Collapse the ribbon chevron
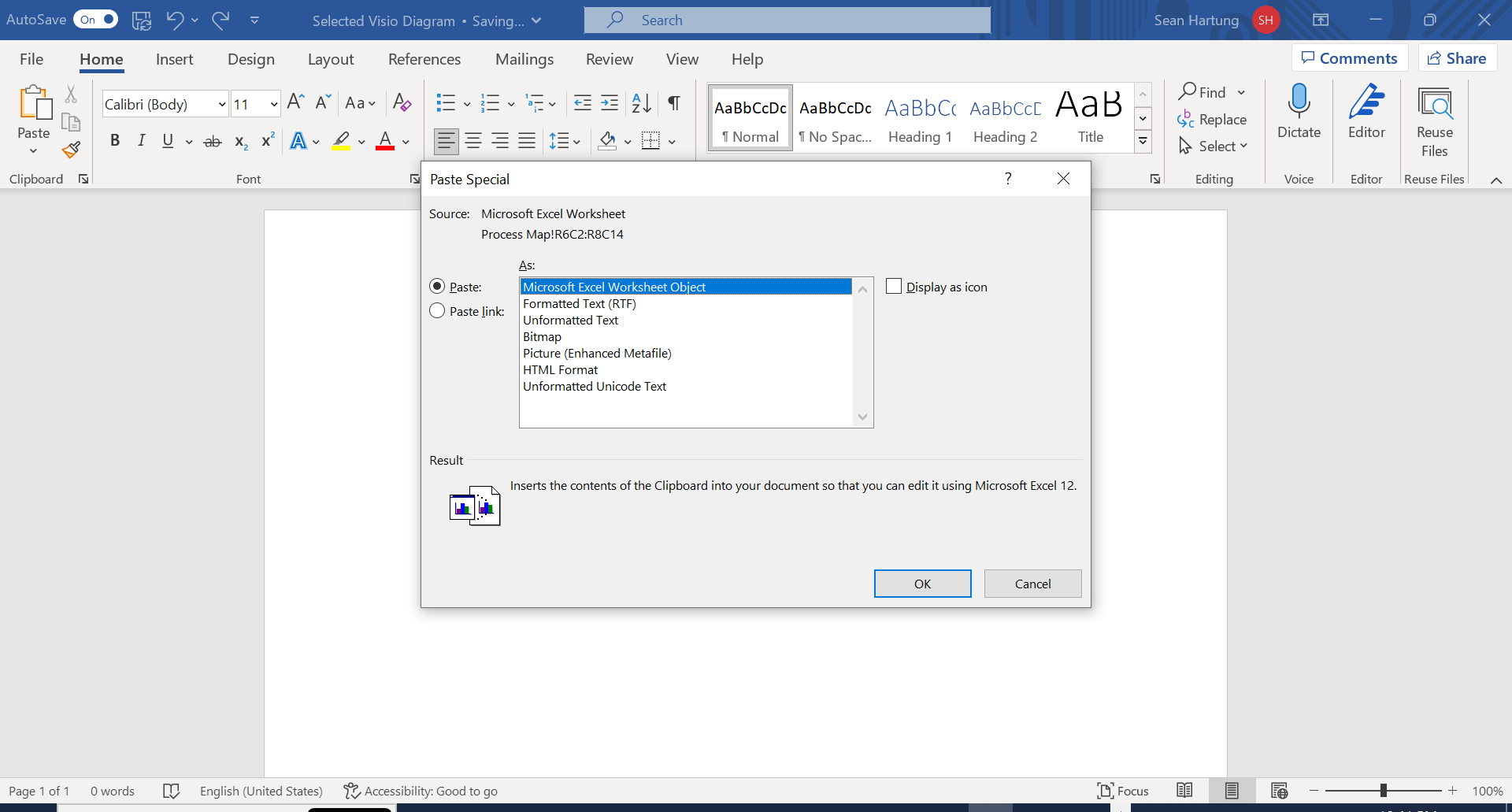 tap(1496, 180)
